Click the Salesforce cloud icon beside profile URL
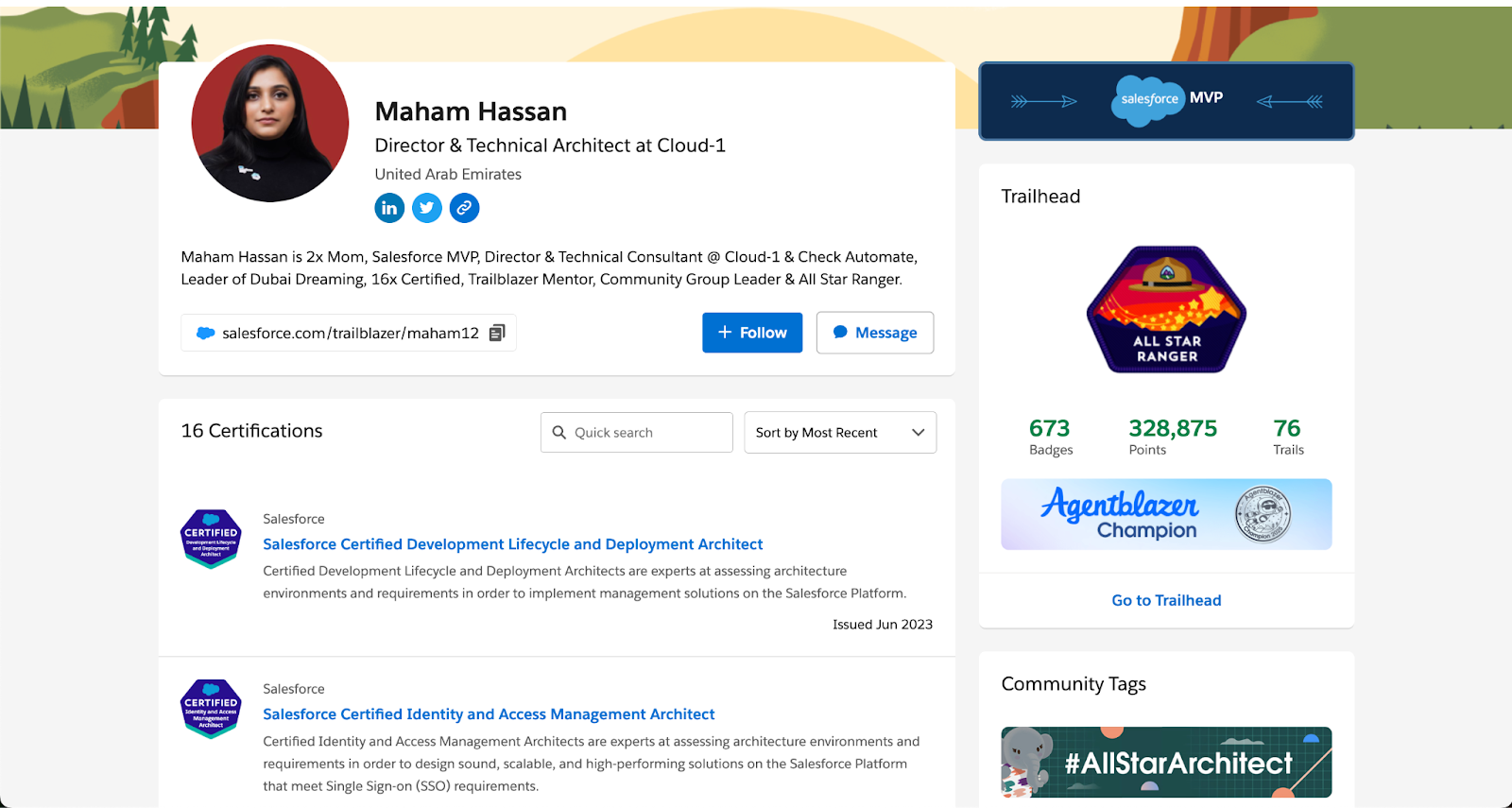The image size is (1512, 808). (205, 333)
